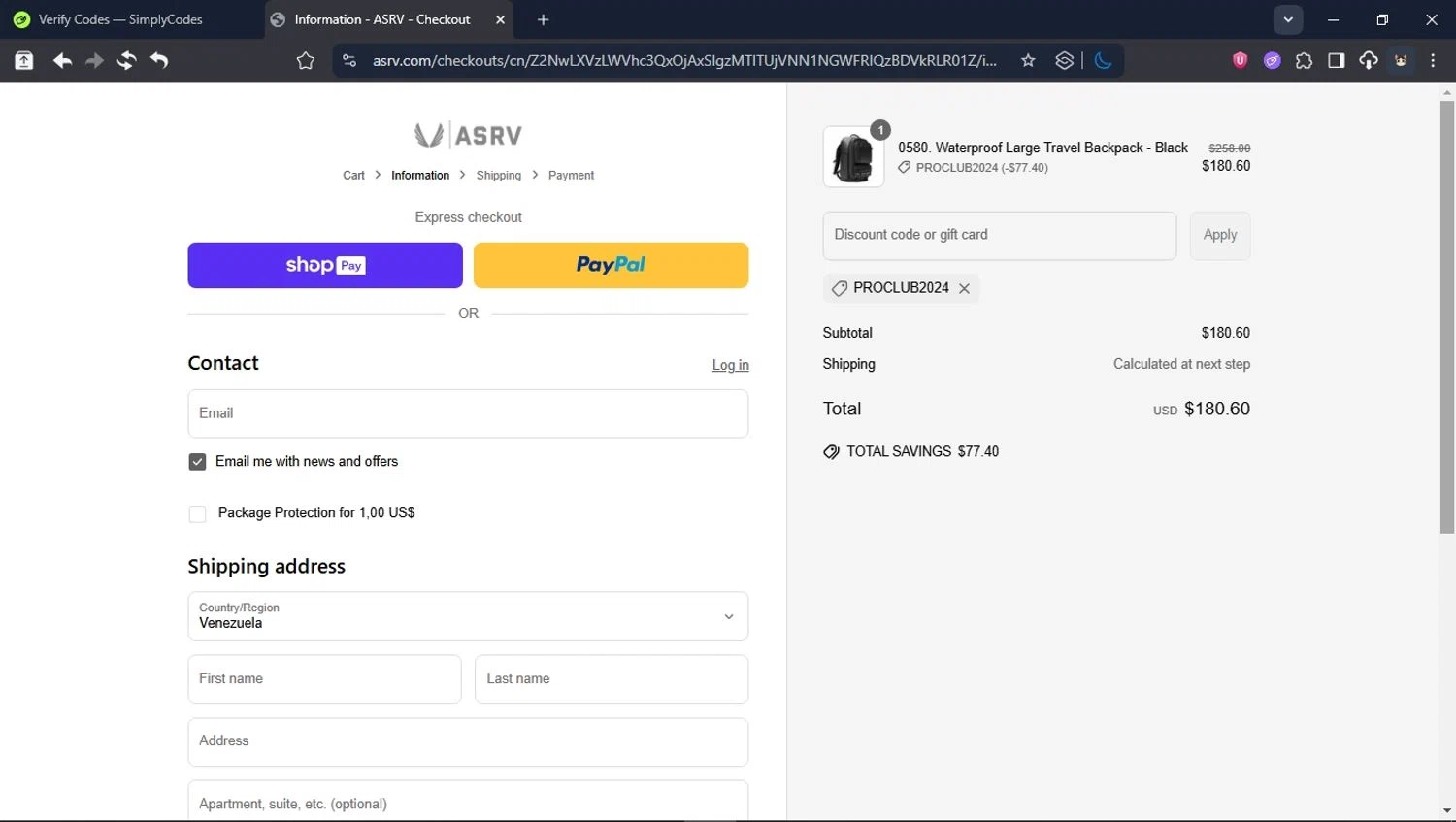Viewport: 1456px width, 822px height.
Task: Click the browser back arrow
Action: (x=63, y=61)
